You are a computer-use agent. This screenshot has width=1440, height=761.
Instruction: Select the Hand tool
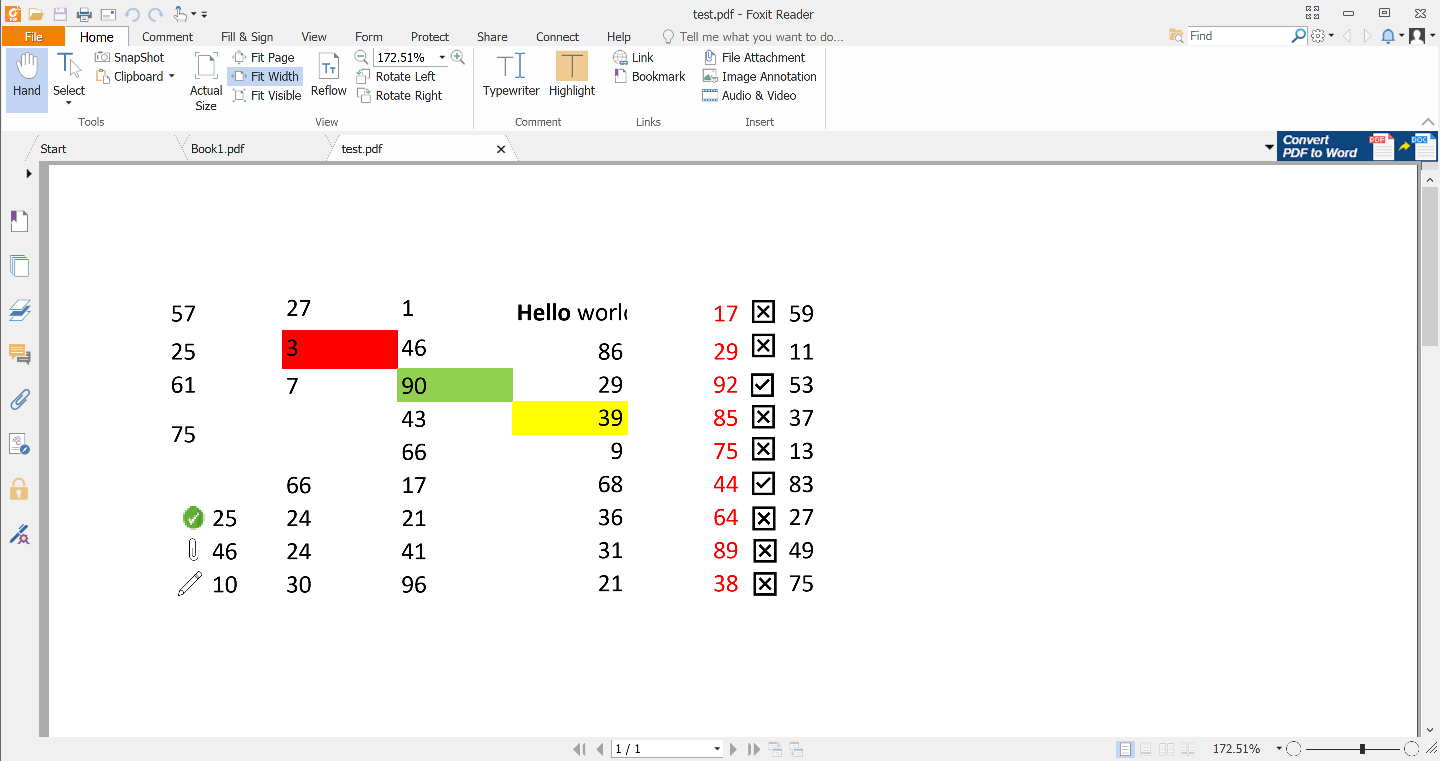point(26,75)
